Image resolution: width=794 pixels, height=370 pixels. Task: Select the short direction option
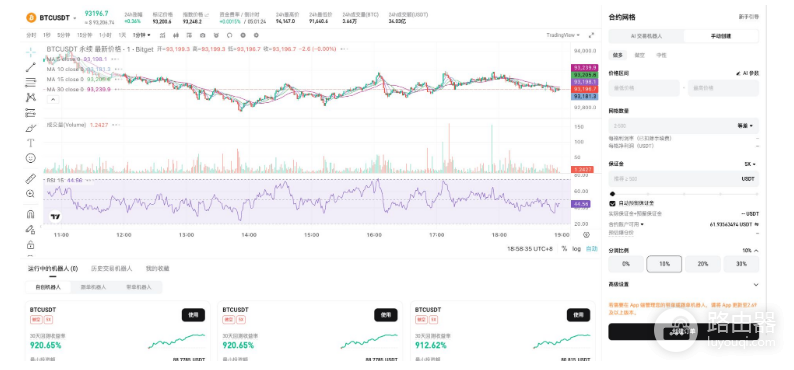[x=640, y=55]
